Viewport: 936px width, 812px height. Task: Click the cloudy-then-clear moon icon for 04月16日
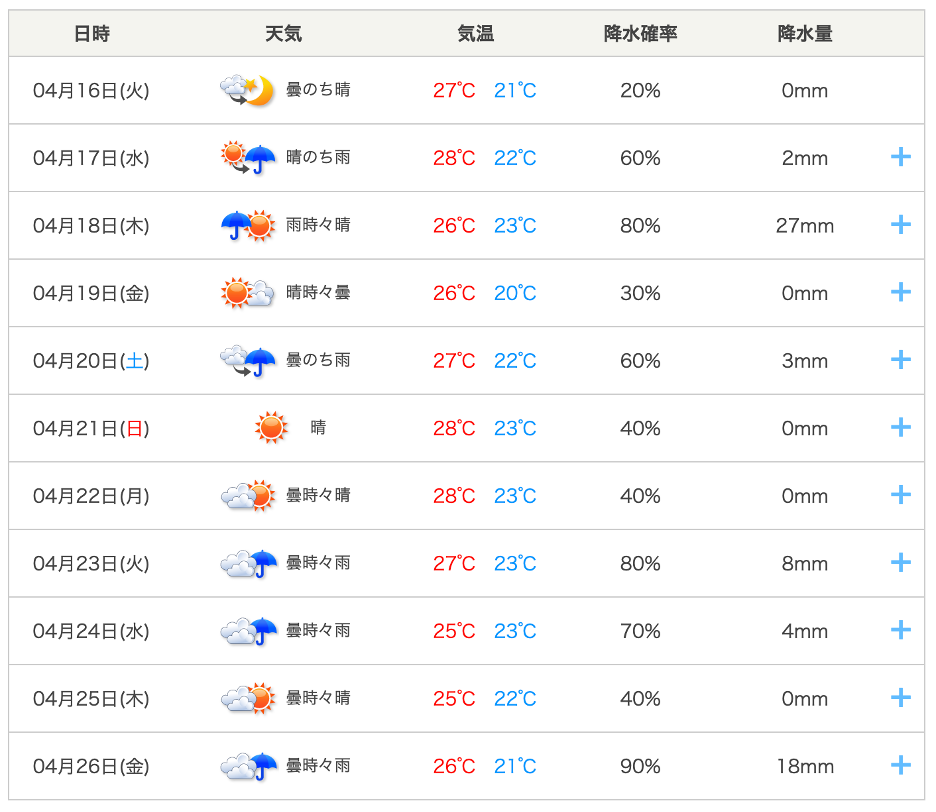pyautogui.click(x=247, y=91)
